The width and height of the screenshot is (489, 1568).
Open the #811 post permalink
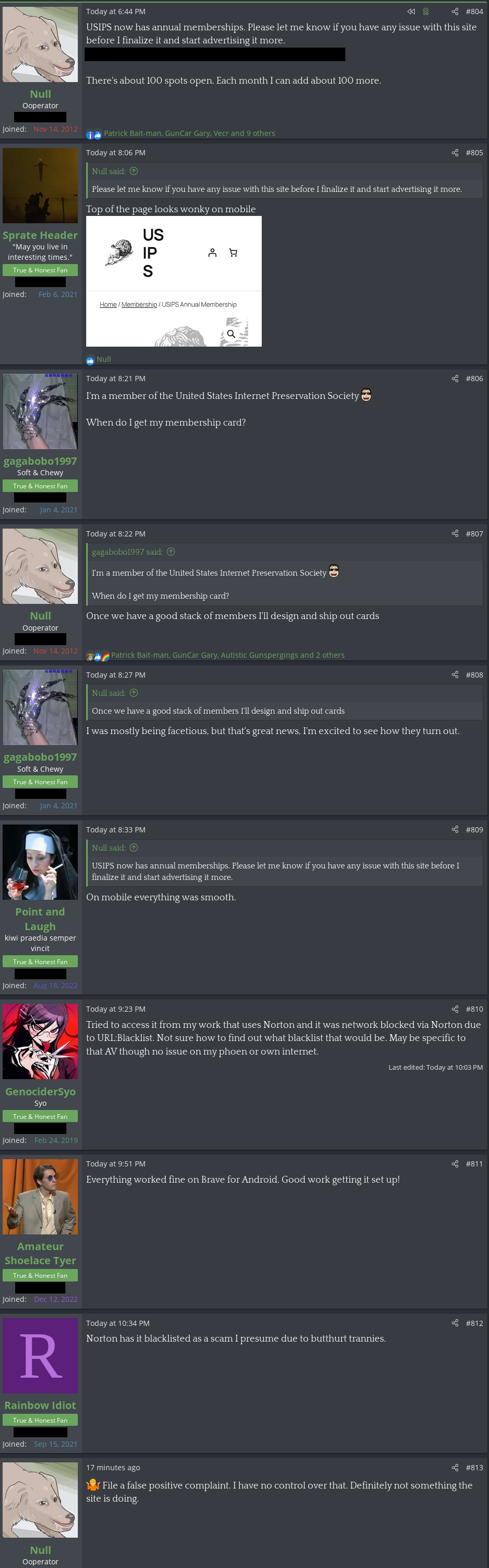coord(474,1164)
